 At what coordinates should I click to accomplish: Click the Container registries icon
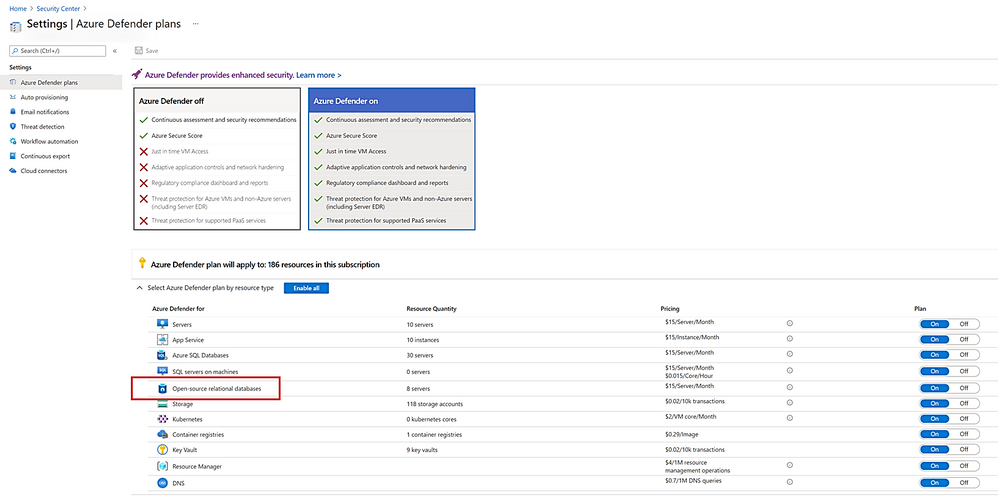click(162, 434)
